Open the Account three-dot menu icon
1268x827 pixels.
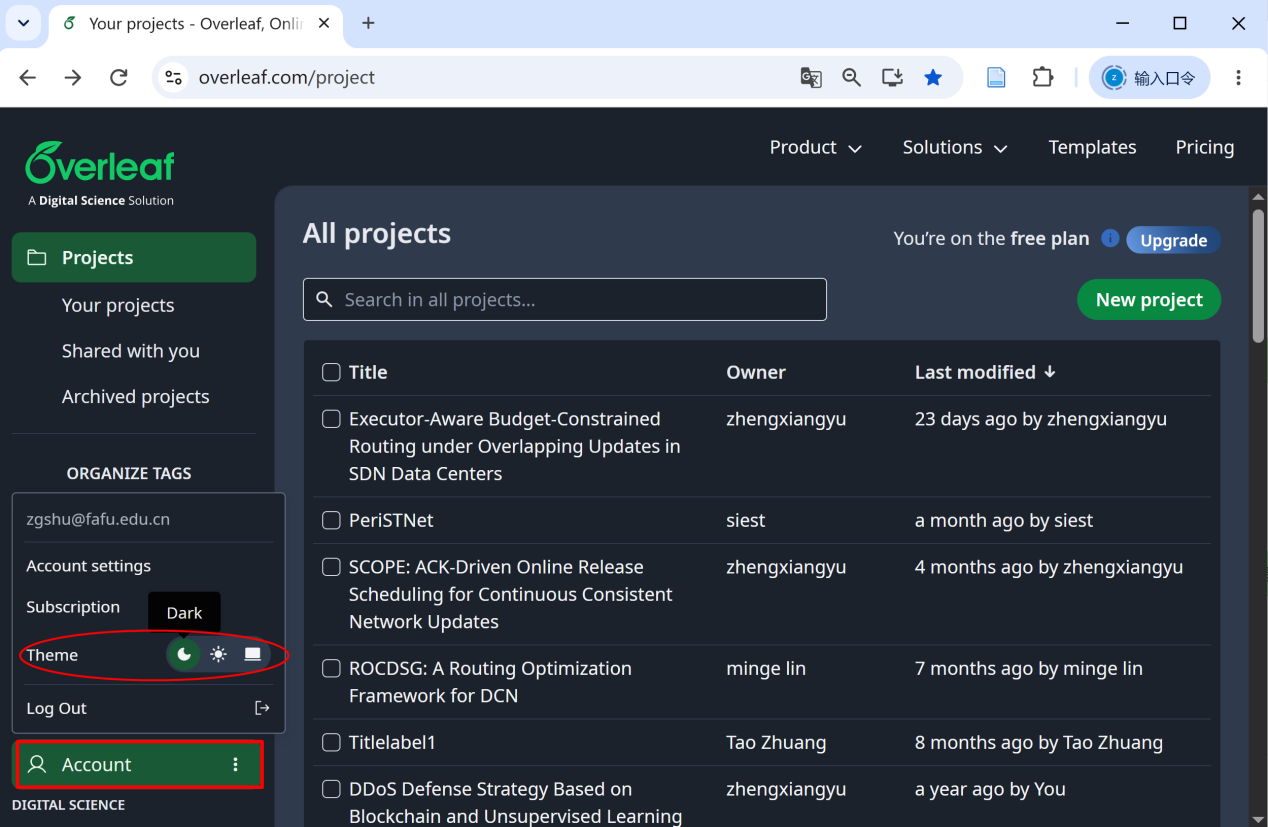236,764
